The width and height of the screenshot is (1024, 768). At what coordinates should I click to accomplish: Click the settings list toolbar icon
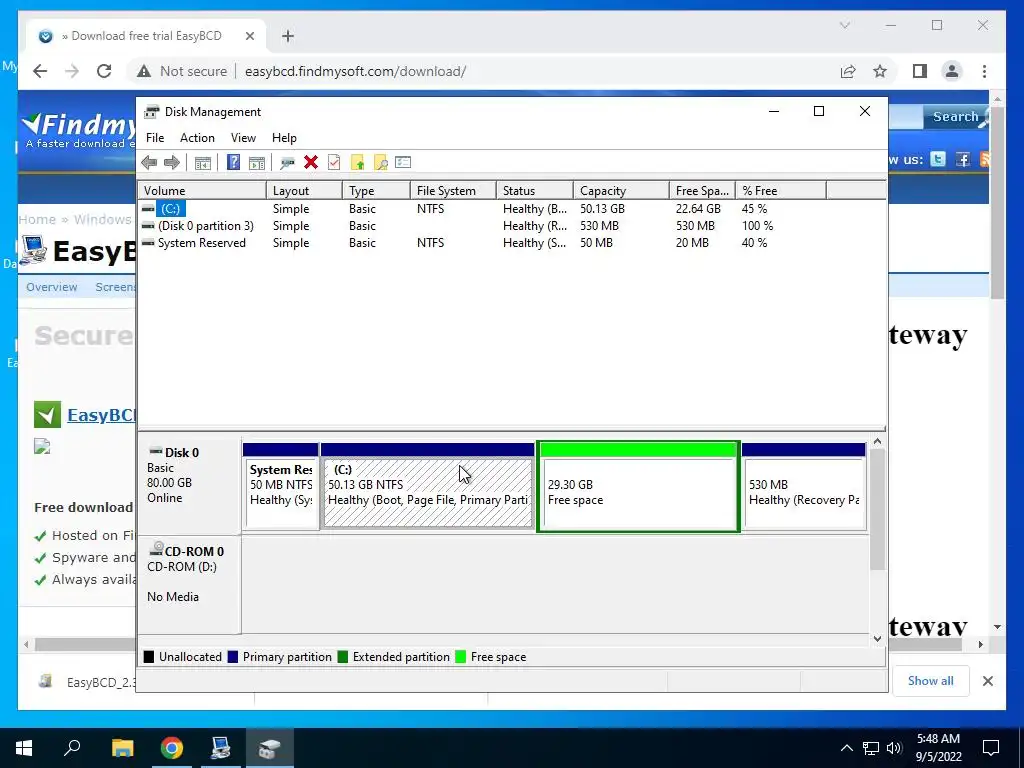point(403,163)
